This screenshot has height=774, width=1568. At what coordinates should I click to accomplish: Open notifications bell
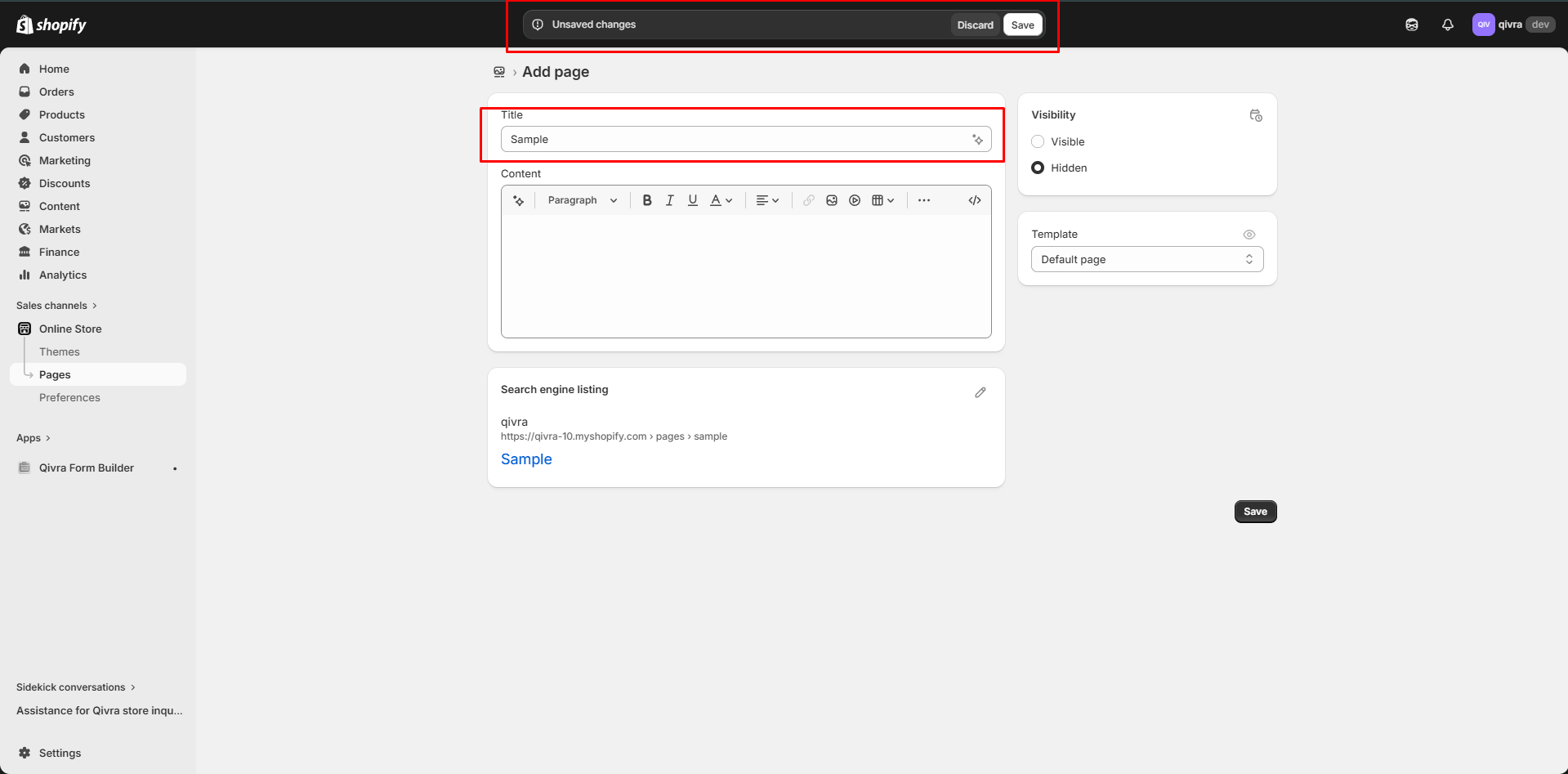tap(1448, 25)
